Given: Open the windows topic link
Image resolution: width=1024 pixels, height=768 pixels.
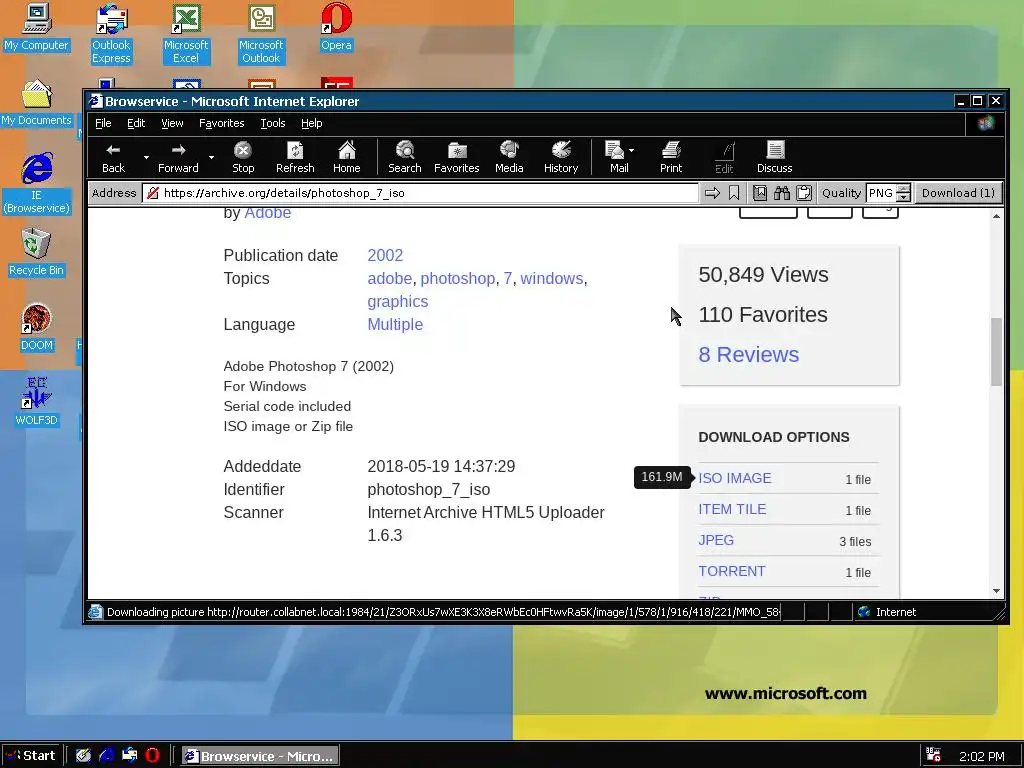Looking at the screenshot, I should click(552, 278).
